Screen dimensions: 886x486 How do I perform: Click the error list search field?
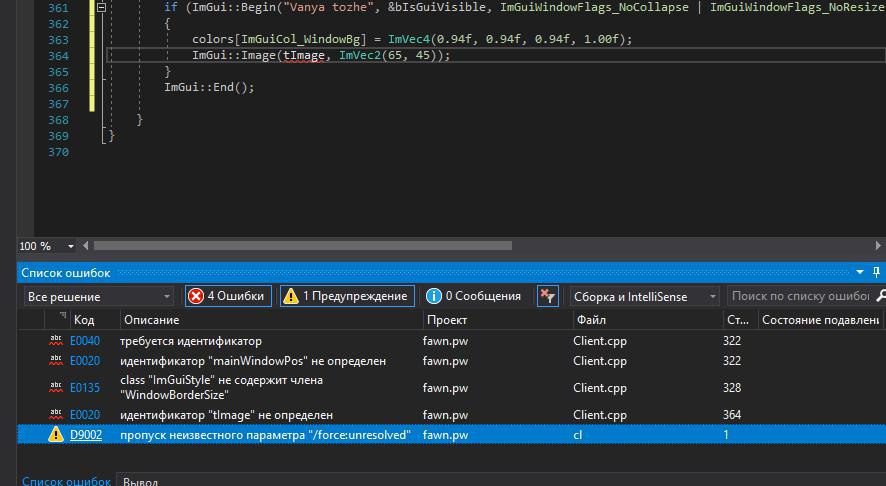click(x=800, y=296)
